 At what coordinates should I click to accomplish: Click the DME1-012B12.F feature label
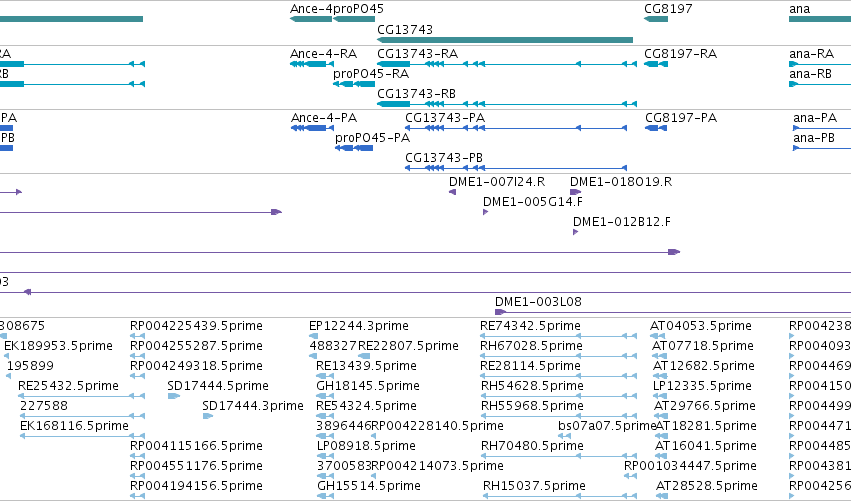pos(622,222)
